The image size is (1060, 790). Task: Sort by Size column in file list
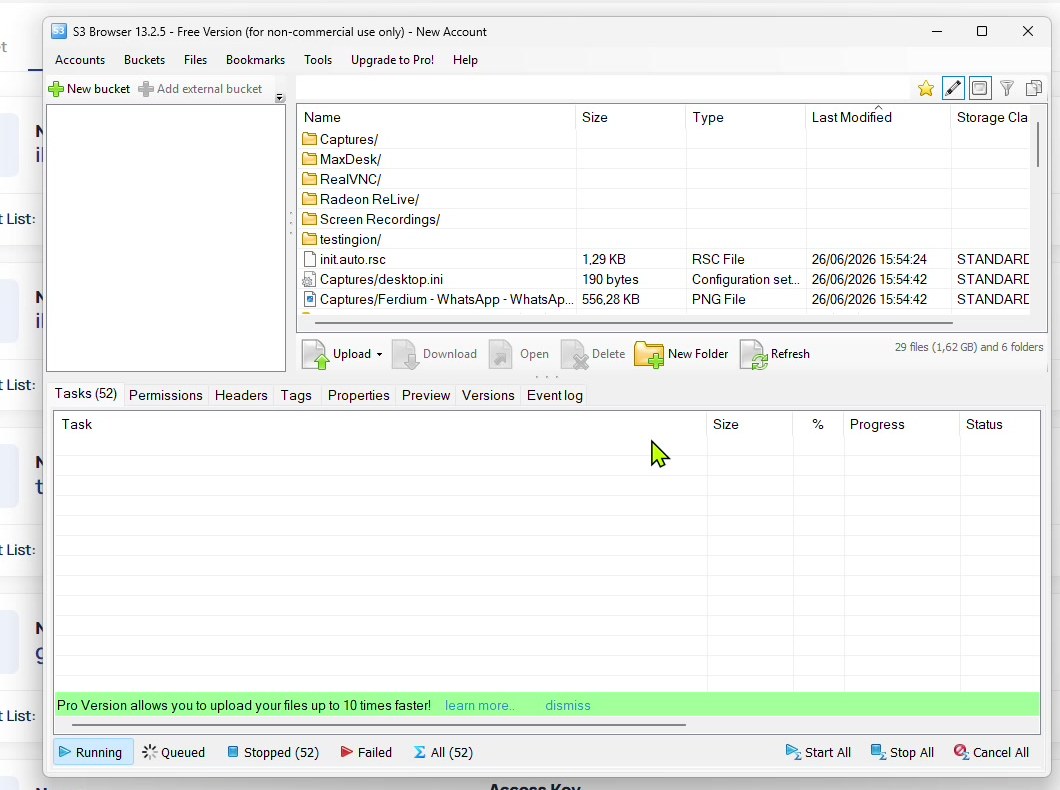pos(631,118)
